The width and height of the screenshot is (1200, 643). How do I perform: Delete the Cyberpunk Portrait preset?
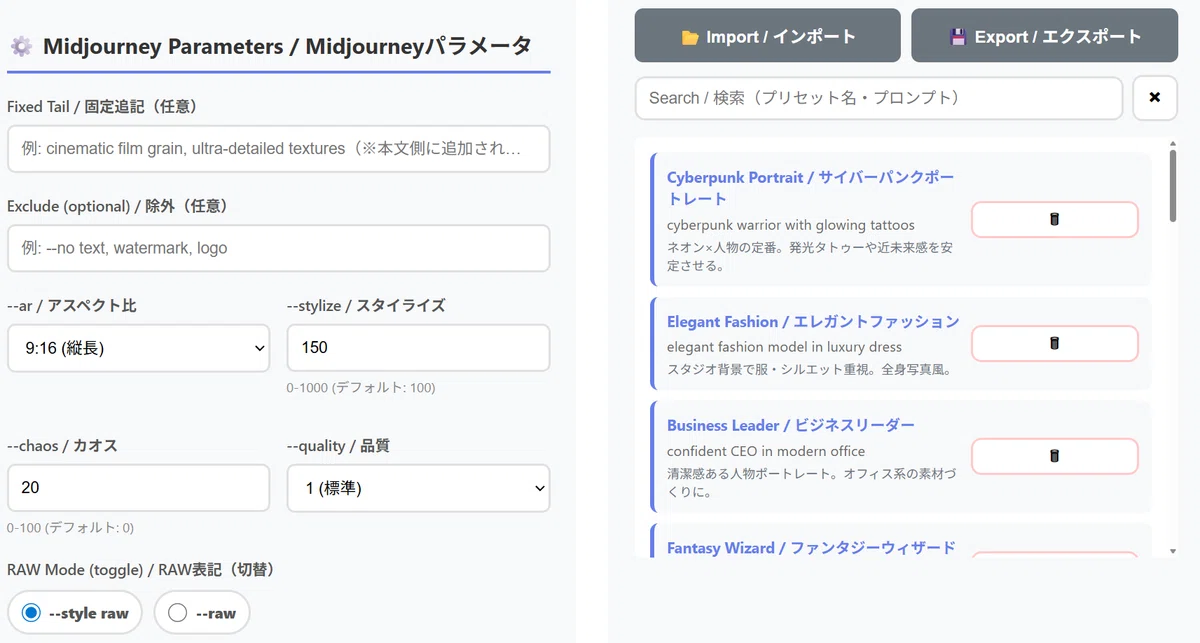[x=1054, y=219]
